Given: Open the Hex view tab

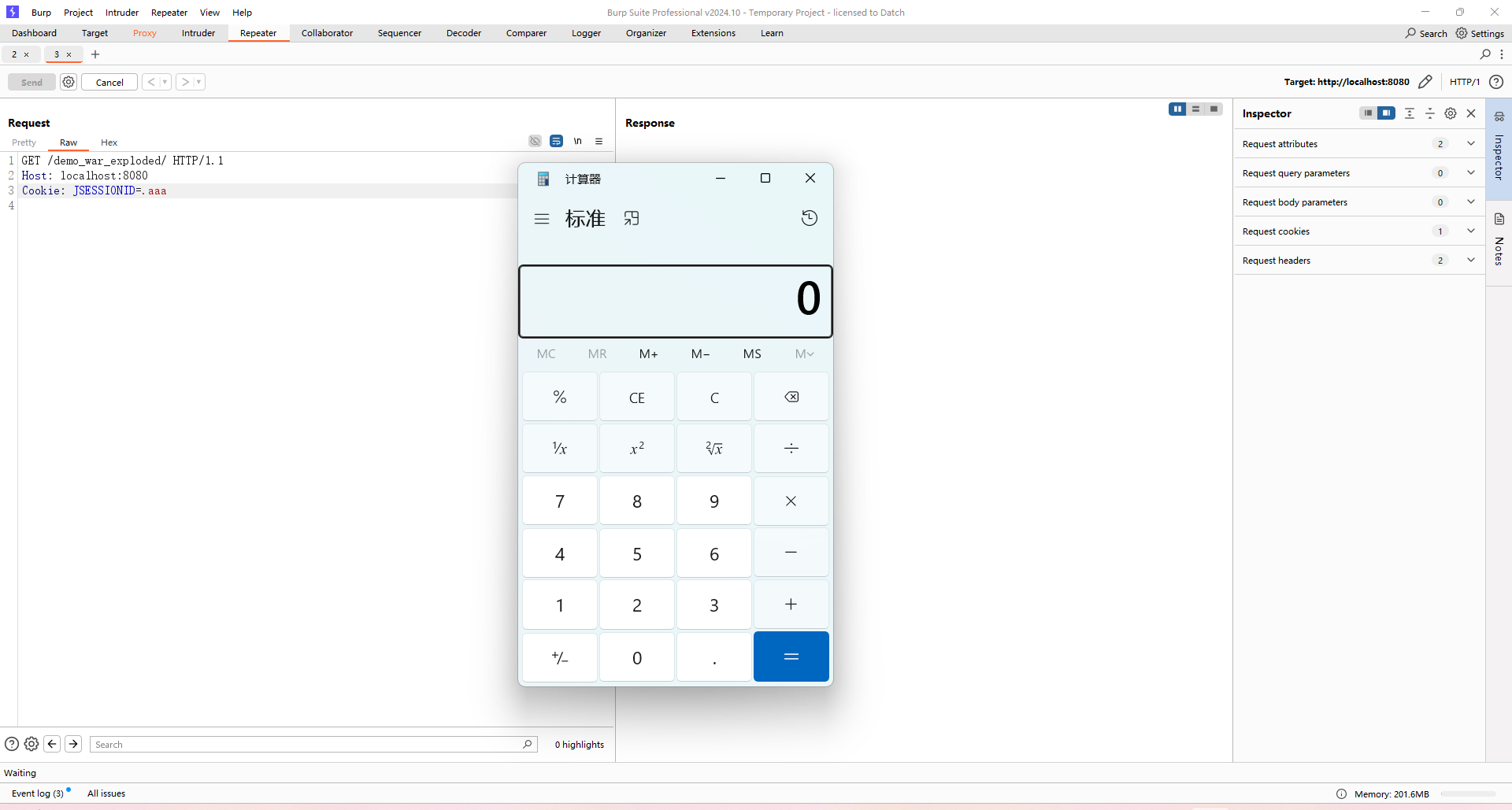Looking at the screenshot, I should click(x=109, y=142).
